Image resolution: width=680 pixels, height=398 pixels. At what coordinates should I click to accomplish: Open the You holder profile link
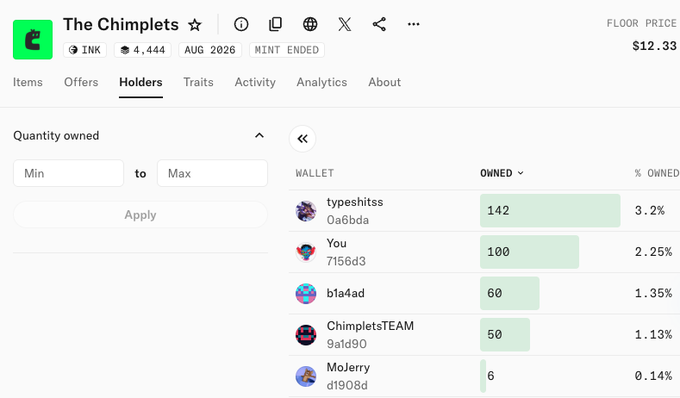tap(337, 243)
